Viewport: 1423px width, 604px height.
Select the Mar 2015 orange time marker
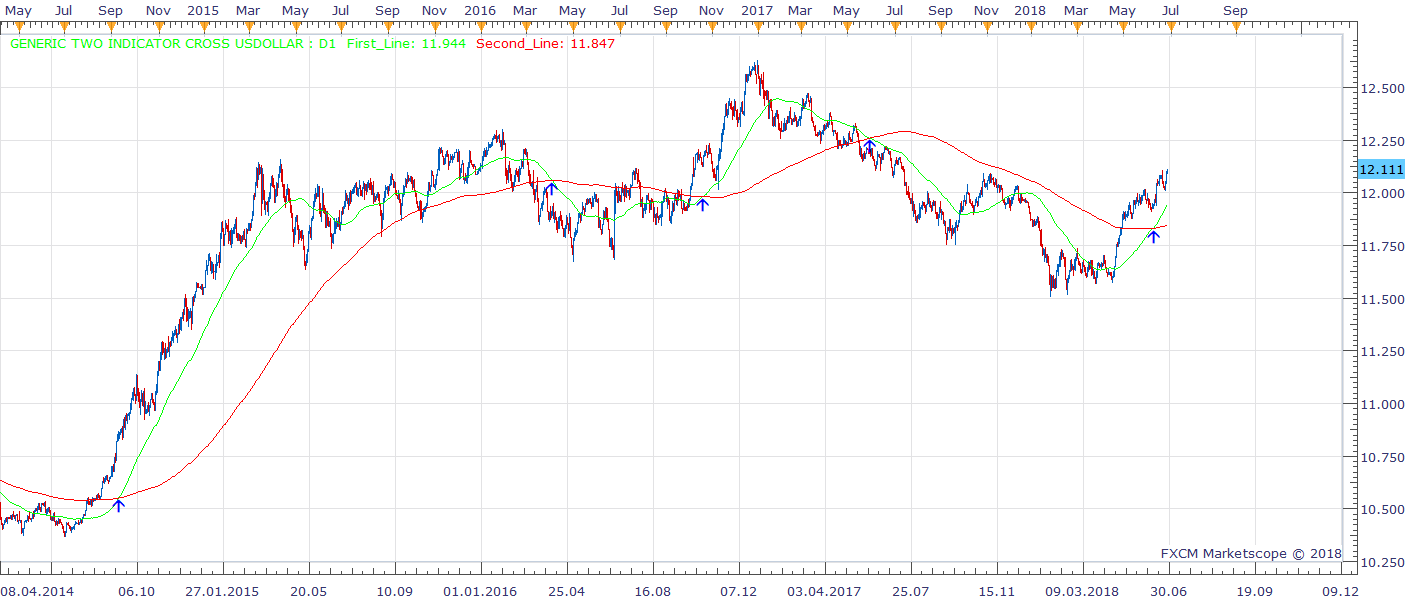[x=248, y=28]
